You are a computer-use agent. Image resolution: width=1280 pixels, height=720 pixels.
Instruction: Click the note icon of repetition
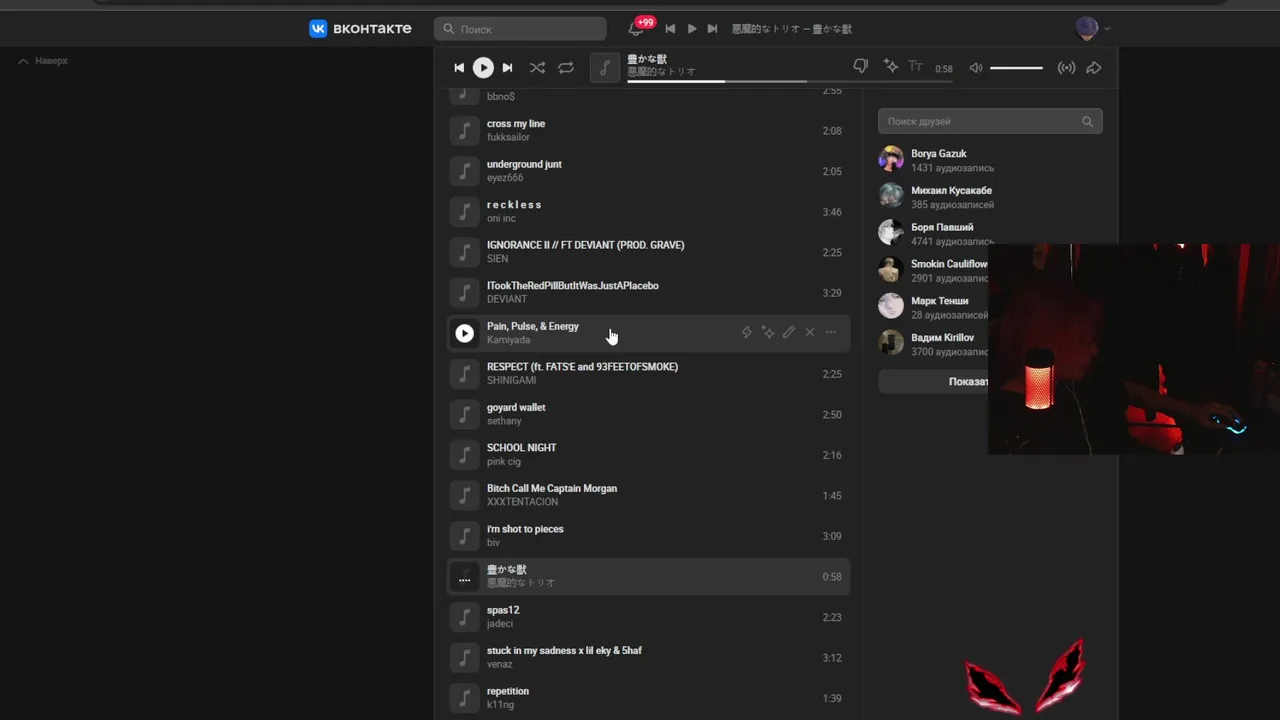464,697
